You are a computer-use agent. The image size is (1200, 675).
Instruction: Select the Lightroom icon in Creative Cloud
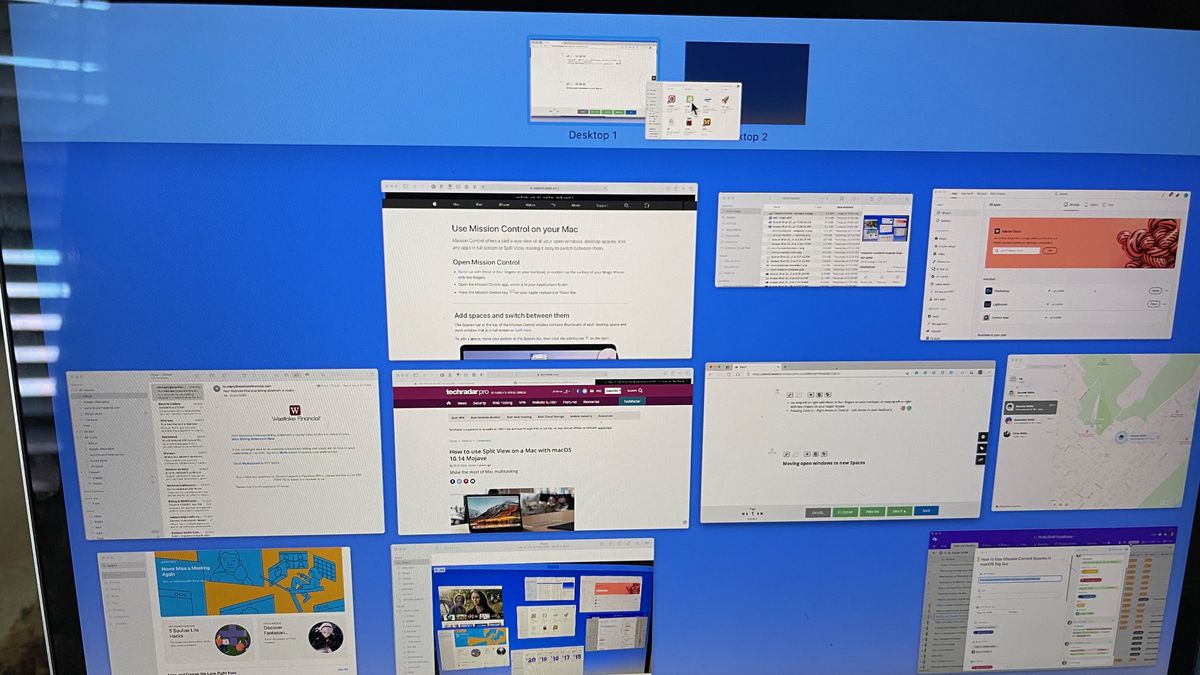point(989,304)
